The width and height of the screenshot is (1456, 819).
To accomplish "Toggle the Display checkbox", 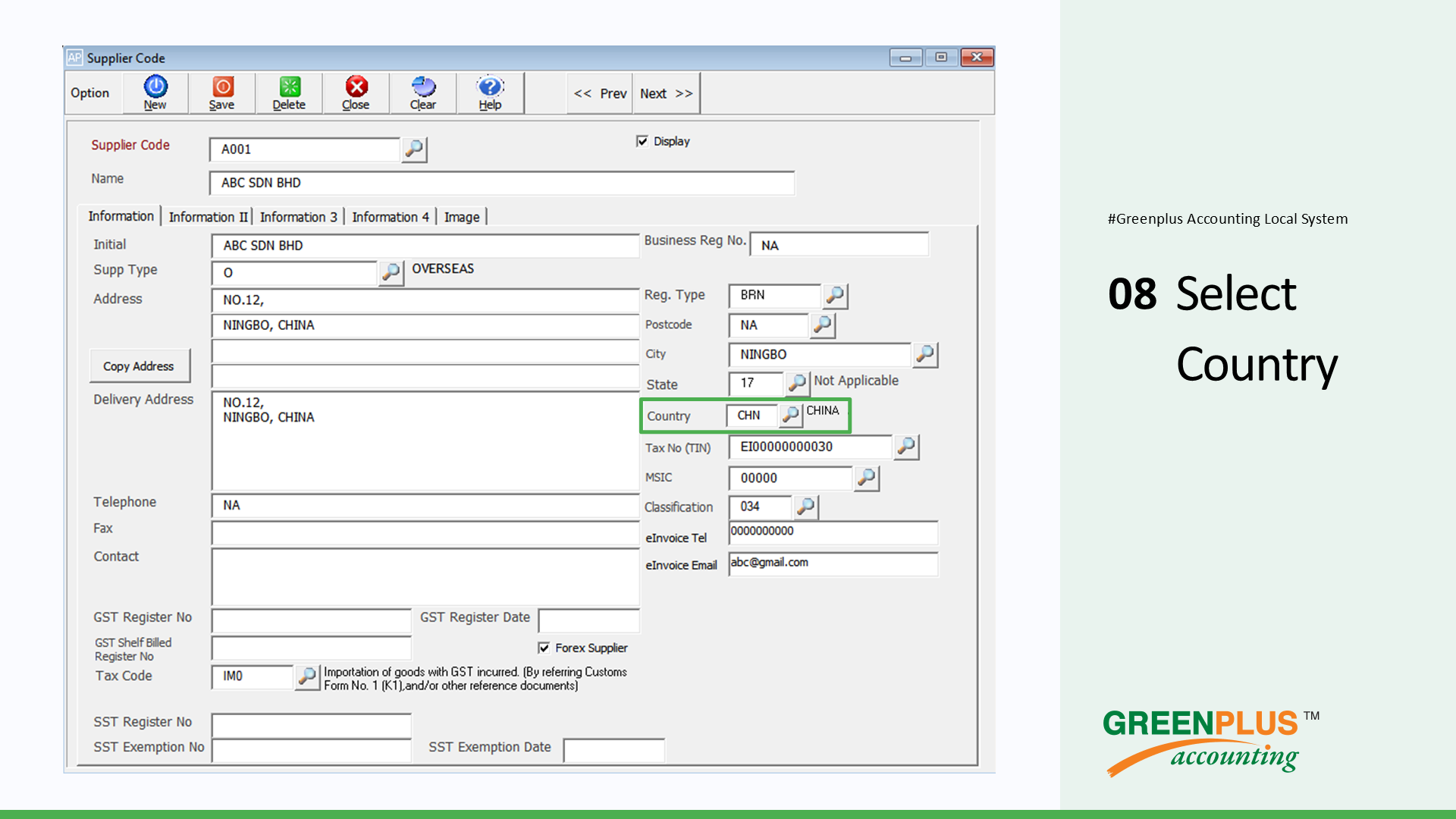I will pyautogui.click(x=642, y=141).
